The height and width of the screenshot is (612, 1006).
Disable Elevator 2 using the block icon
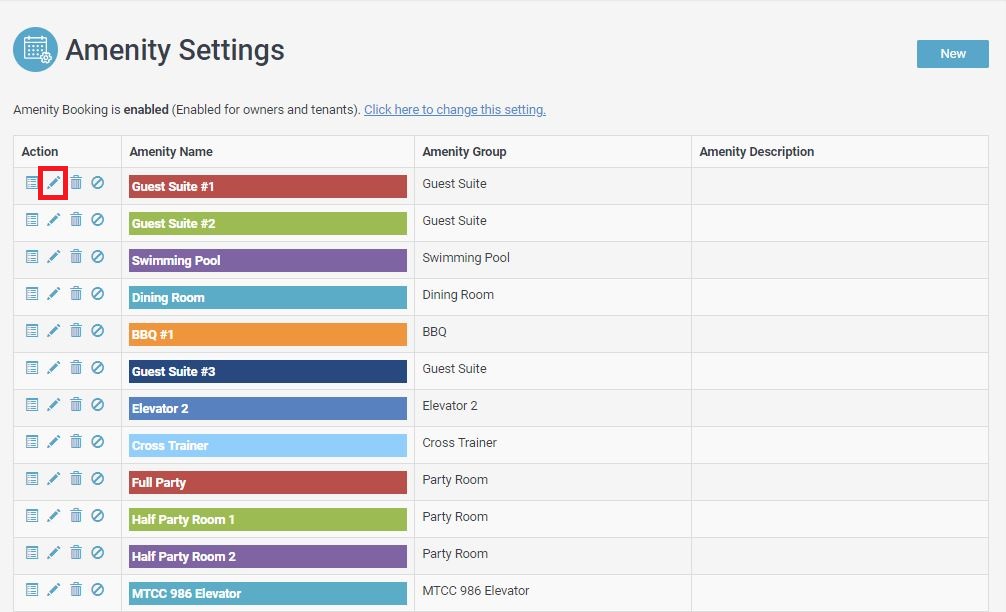tap(97, 405)
